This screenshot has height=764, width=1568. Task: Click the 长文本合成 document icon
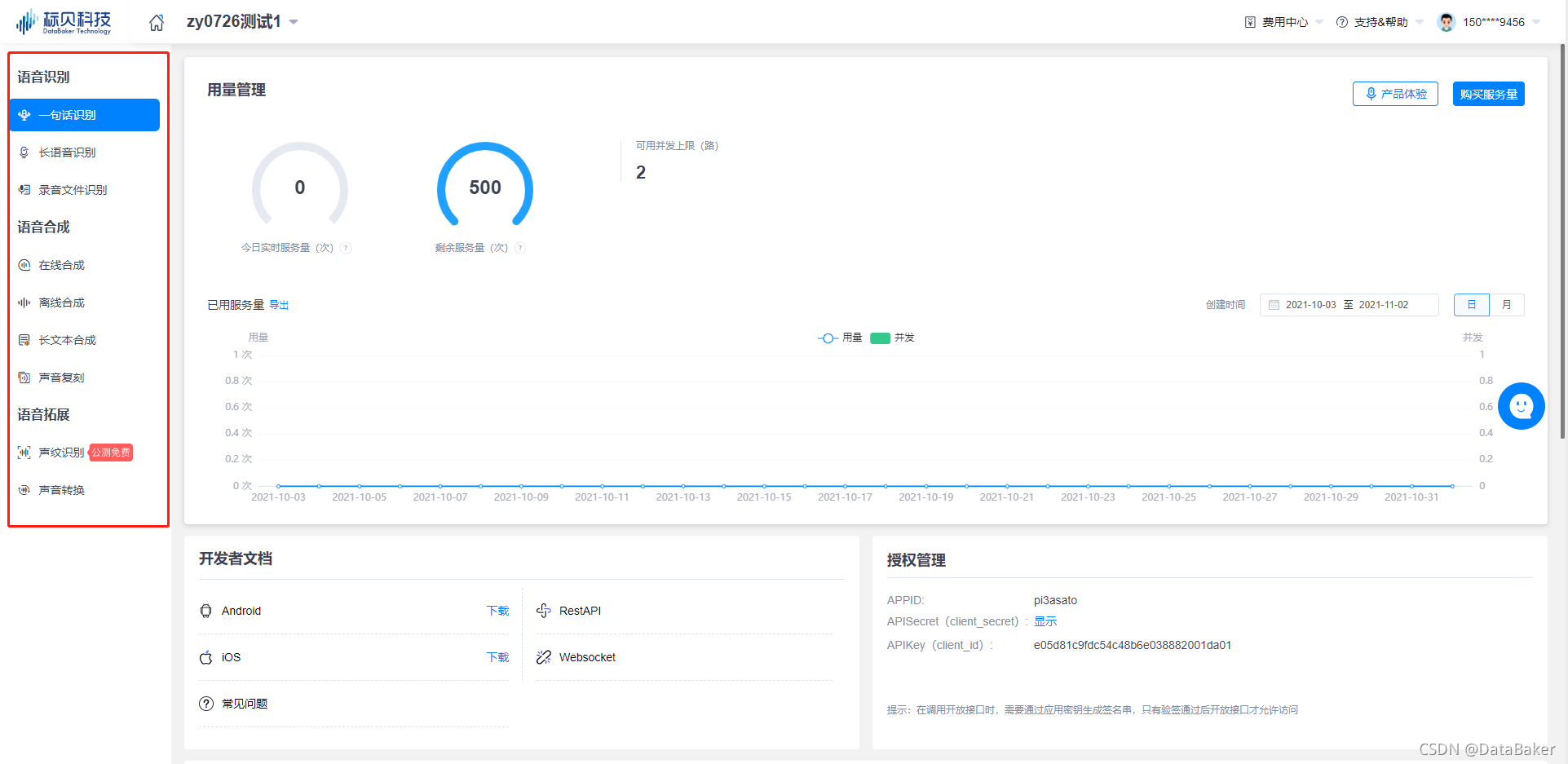pos(24,340)
